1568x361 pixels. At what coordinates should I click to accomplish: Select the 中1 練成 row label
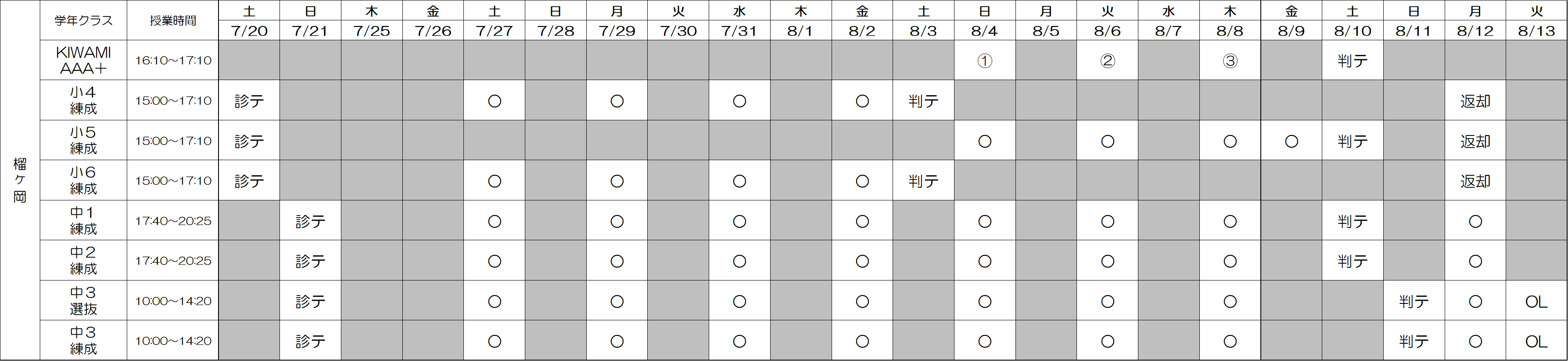(x=84, y=220)
